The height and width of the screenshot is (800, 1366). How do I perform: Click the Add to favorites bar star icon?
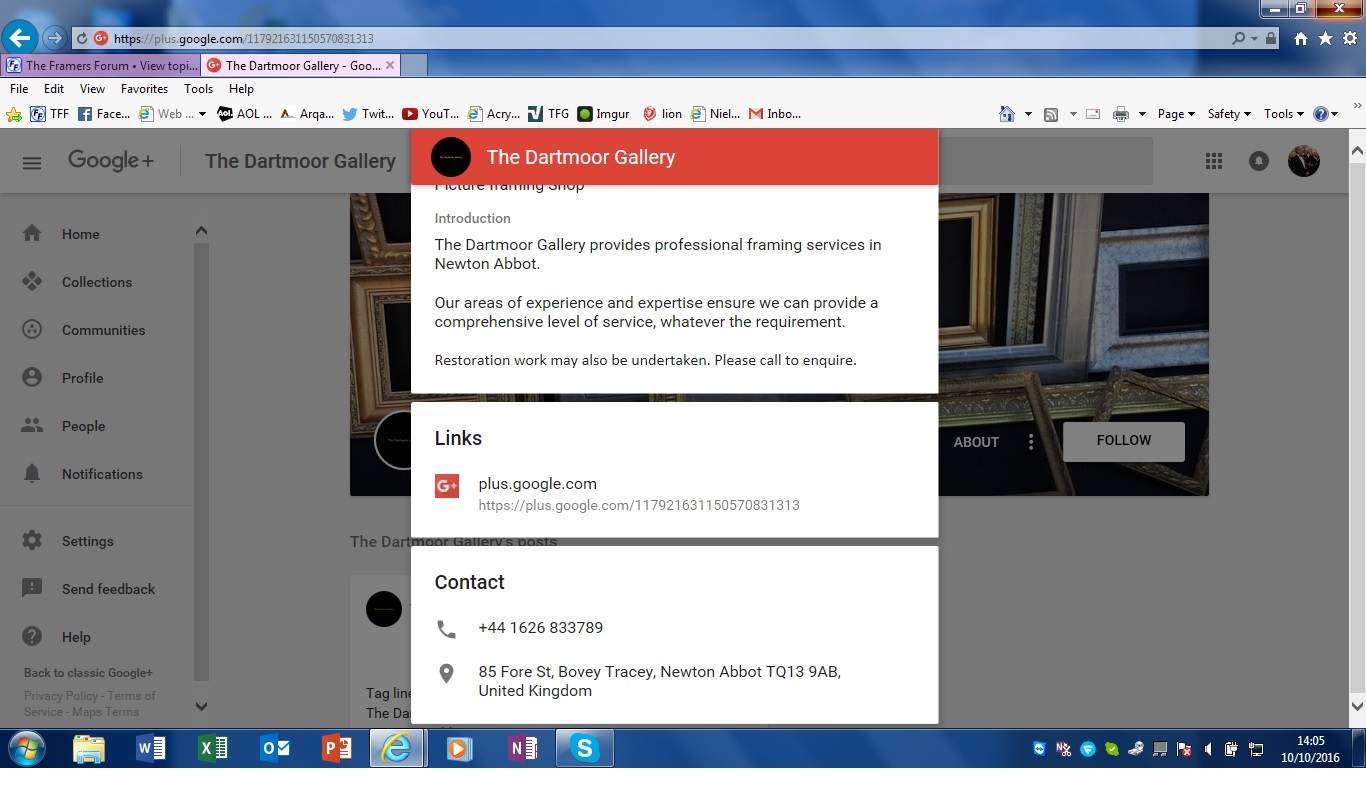click(x=14, y=114)
